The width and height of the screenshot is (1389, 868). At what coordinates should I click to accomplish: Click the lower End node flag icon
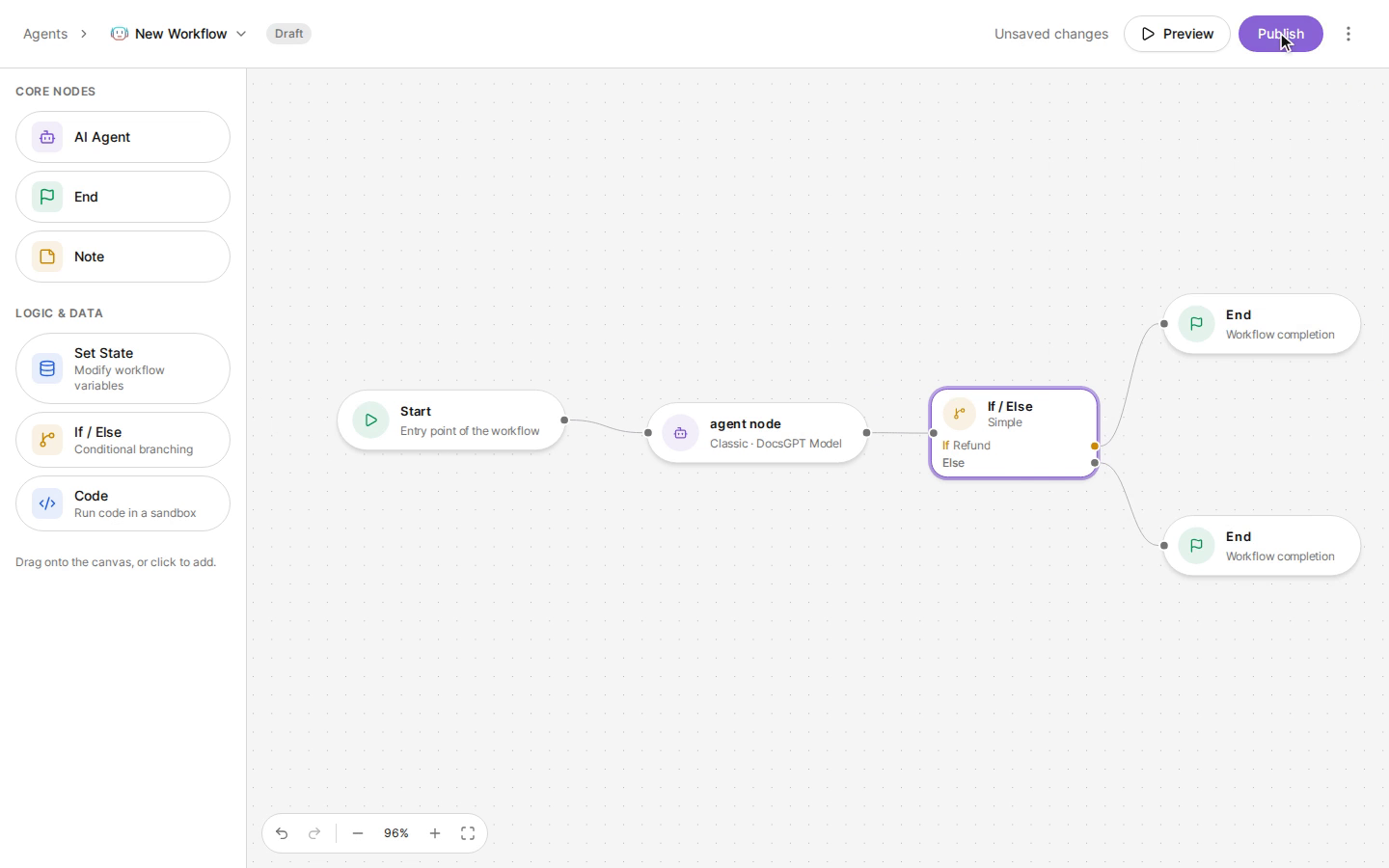(x=1196, y=546)
